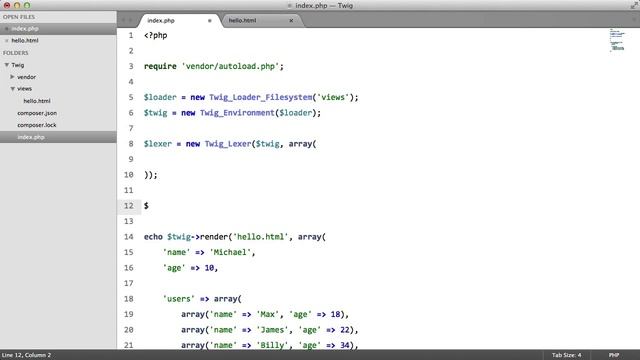Collapse the views folder
The width and height of the screenshot is (640, 360).
[12, 89]
